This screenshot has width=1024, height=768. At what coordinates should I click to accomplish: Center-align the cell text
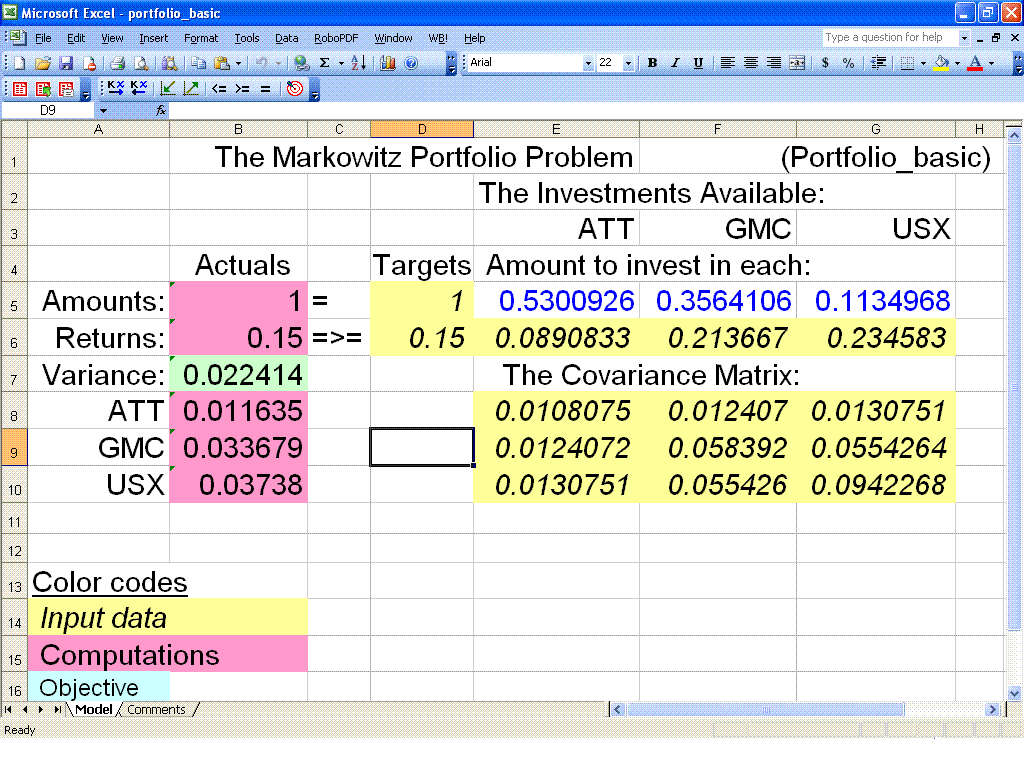[751, 63]
